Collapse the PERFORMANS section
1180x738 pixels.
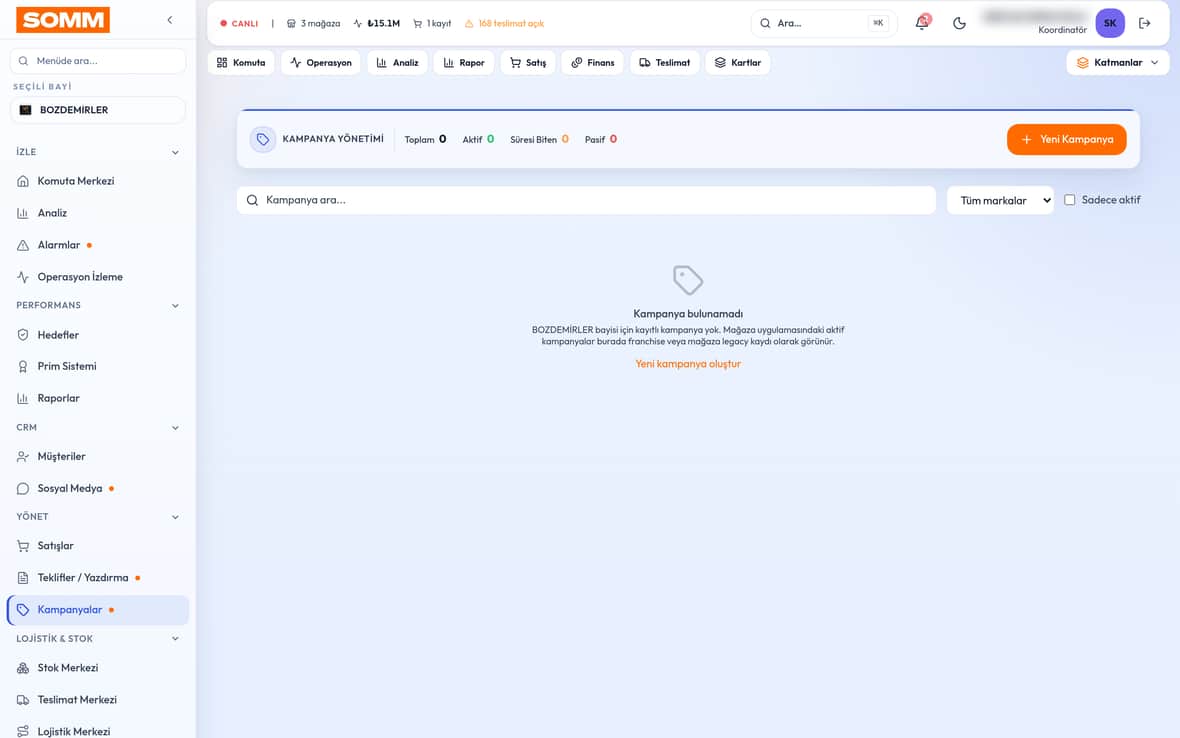(x=175, y=305)
